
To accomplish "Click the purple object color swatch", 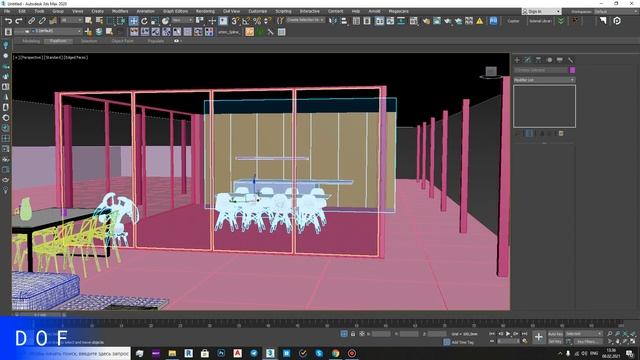I will pos(572,70).
